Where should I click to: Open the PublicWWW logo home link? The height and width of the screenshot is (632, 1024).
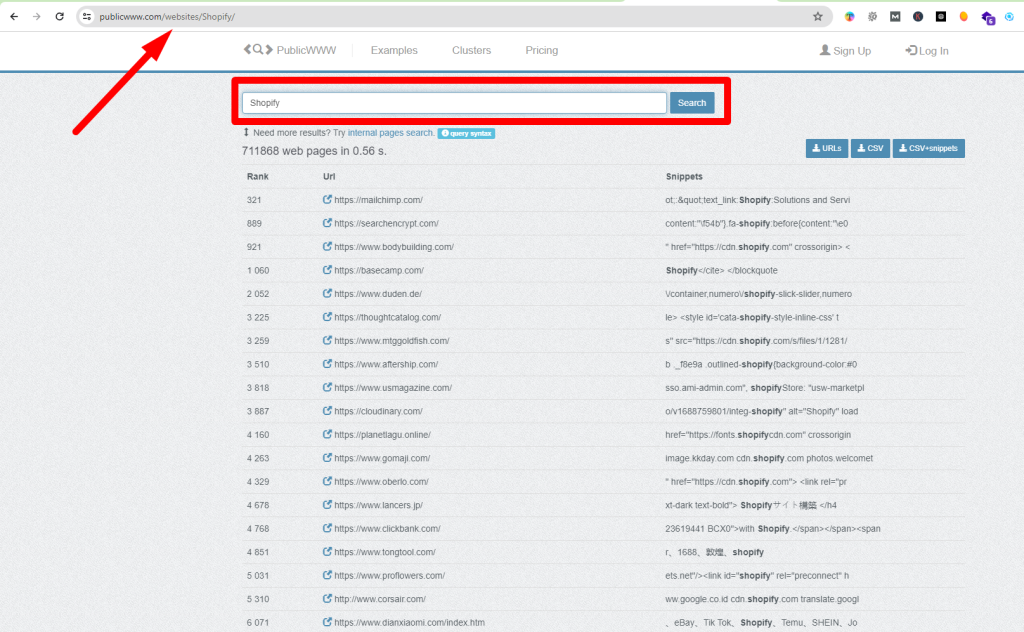290,50
